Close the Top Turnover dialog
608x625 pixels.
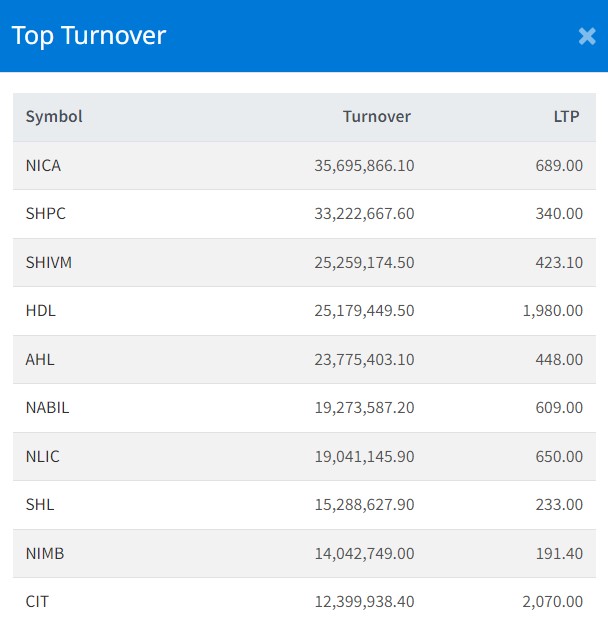[587, 36]
